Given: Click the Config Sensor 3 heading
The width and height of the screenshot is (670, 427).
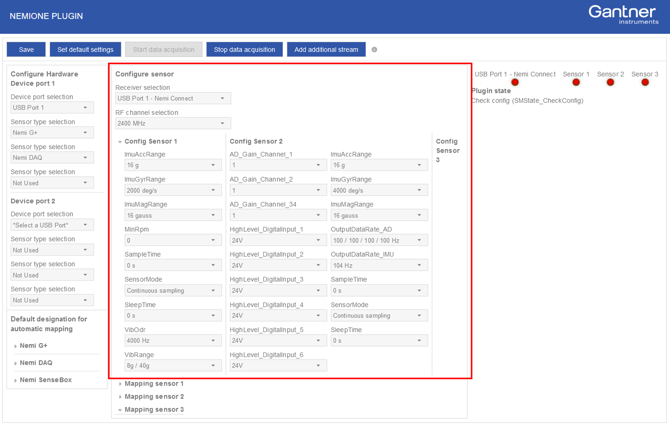Looking at the screenshot, I should pyautogui.click(x=447, y=150).
